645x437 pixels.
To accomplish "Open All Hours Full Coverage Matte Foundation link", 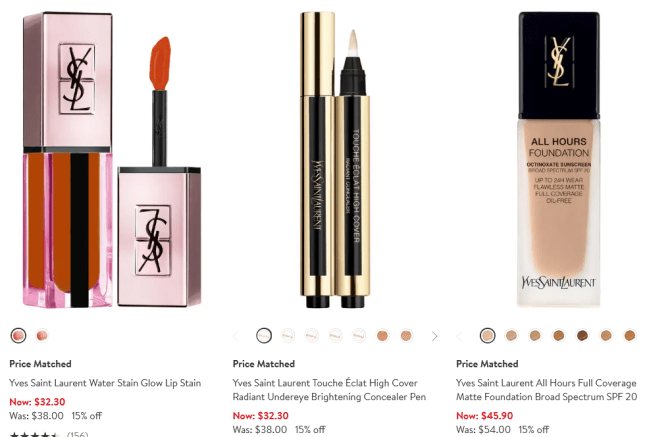I will coord(546,390).
